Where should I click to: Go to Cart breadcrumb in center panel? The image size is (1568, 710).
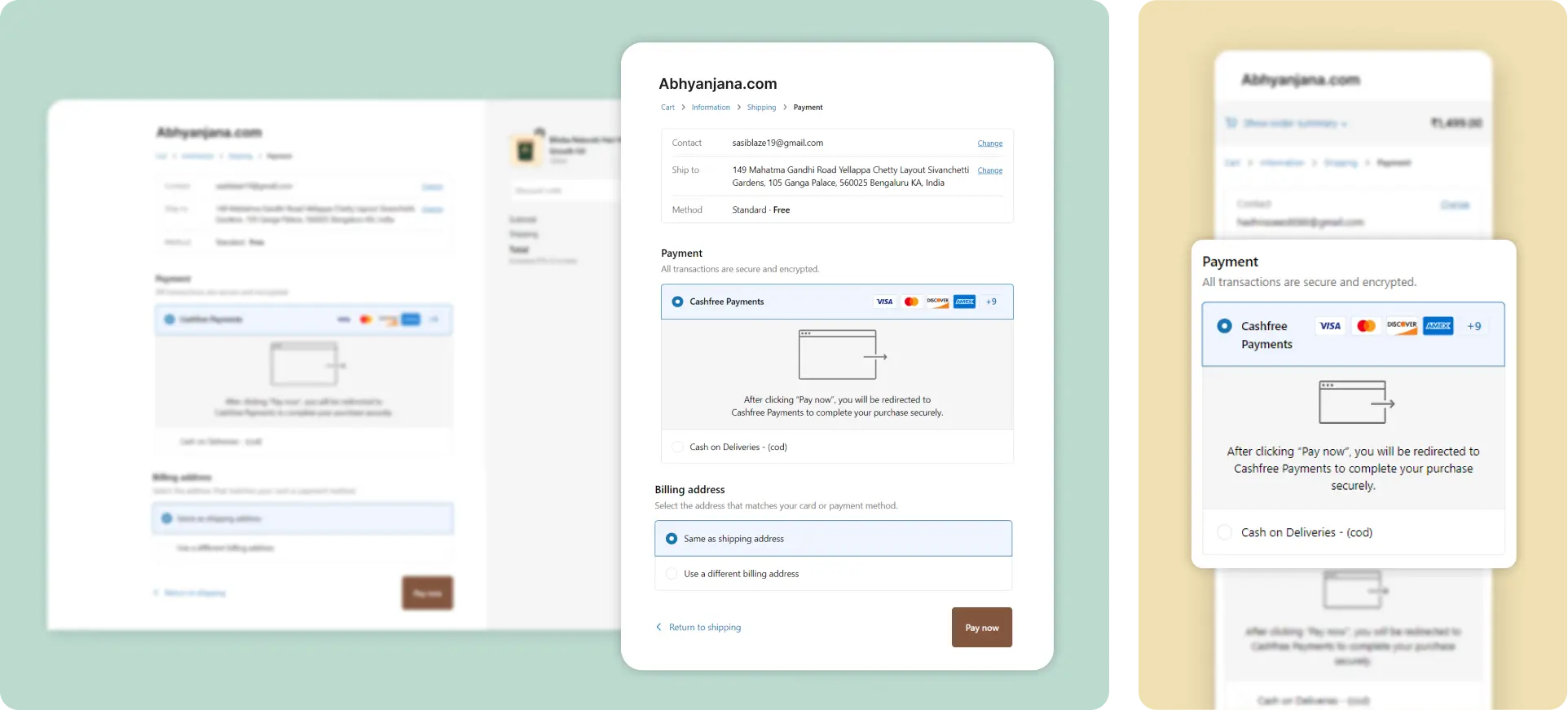(x=667, y=108)
